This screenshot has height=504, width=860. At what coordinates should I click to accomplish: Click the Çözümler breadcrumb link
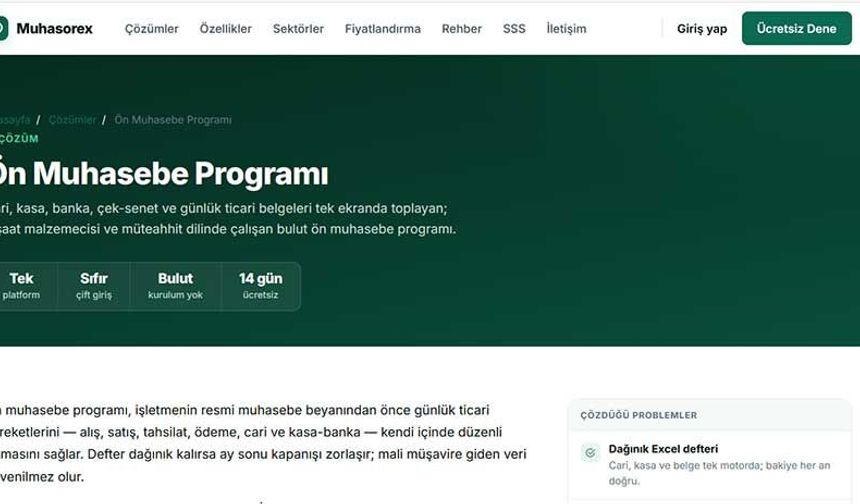pyautogui.click(x=72, y=120)
